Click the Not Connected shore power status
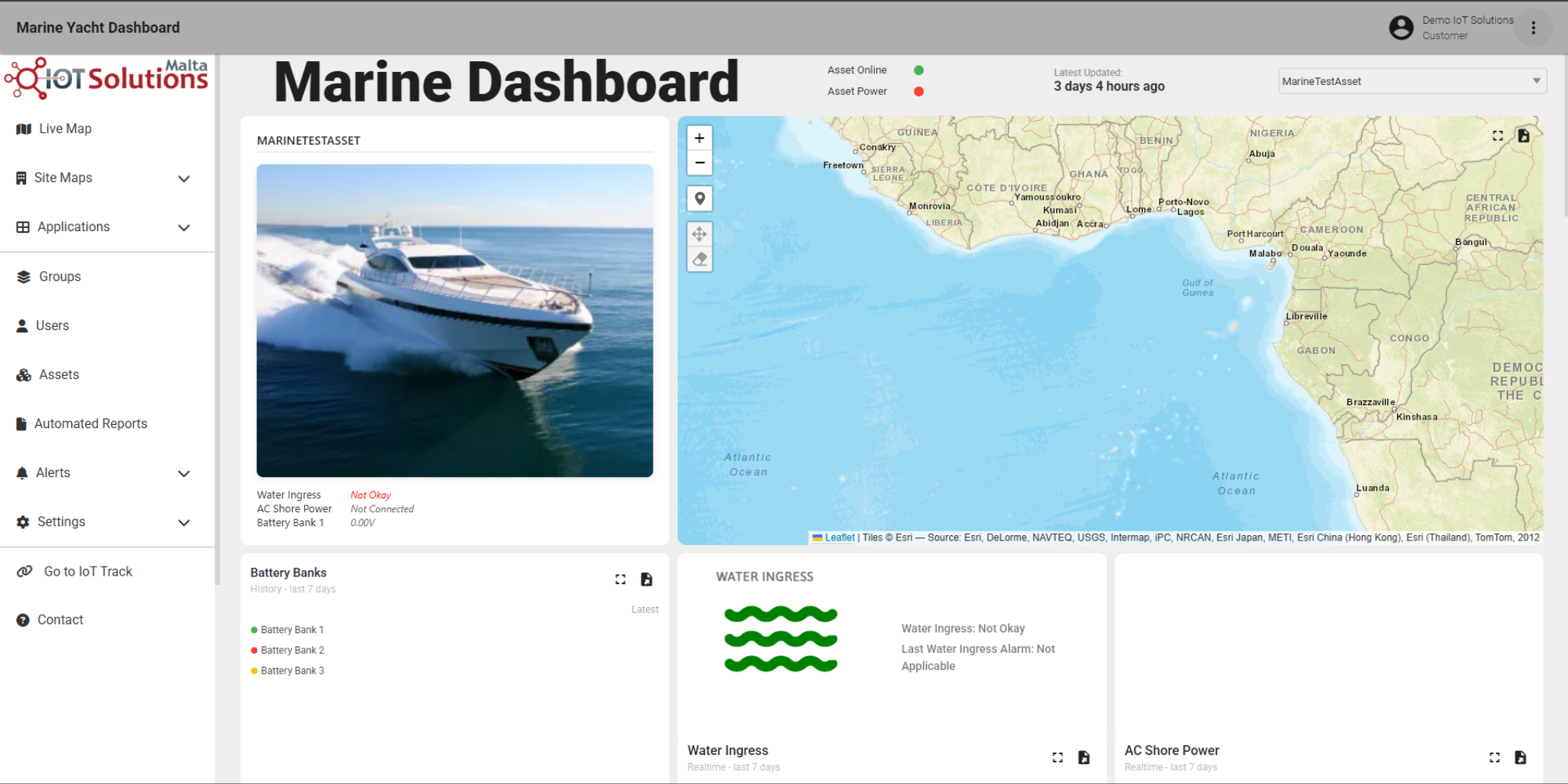The height and width of the screenshot is (784, 1568). coord(382,509)
